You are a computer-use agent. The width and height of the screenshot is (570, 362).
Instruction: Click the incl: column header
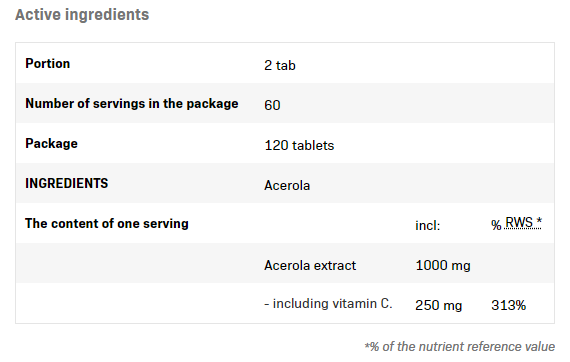(428, 226)
